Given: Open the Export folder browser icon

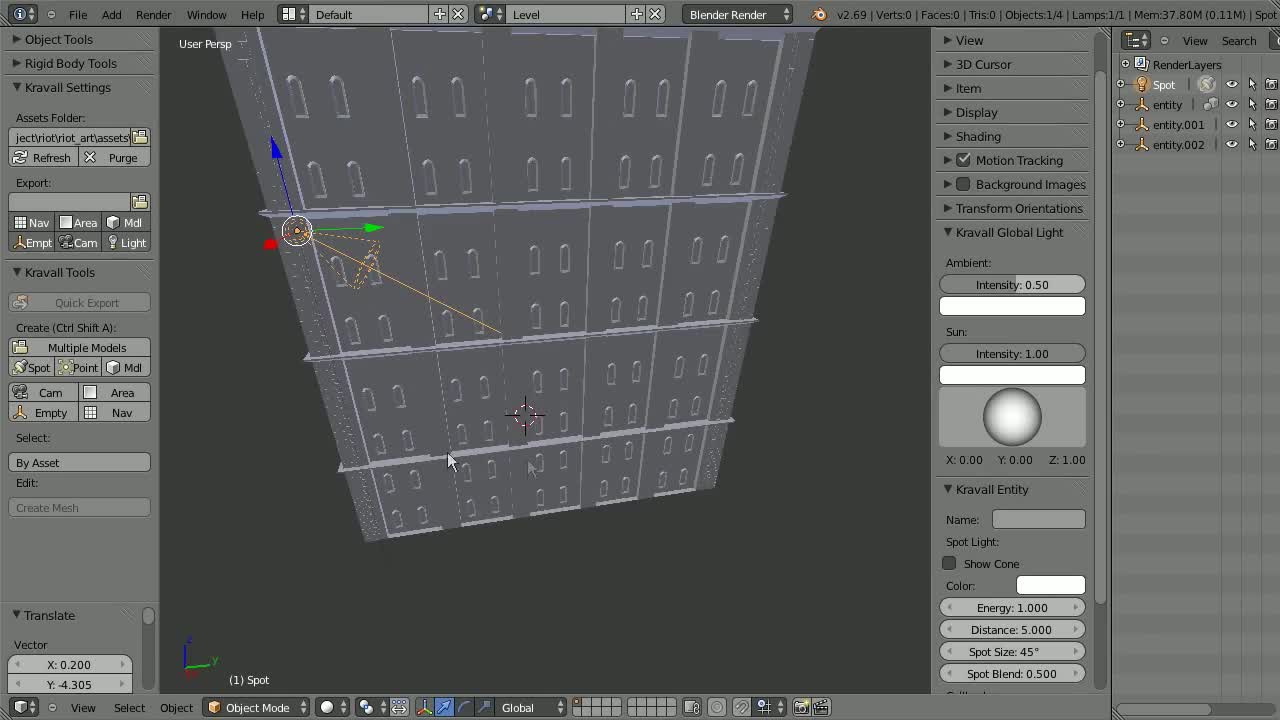Looking at the screenshot, I should point(138,201).
